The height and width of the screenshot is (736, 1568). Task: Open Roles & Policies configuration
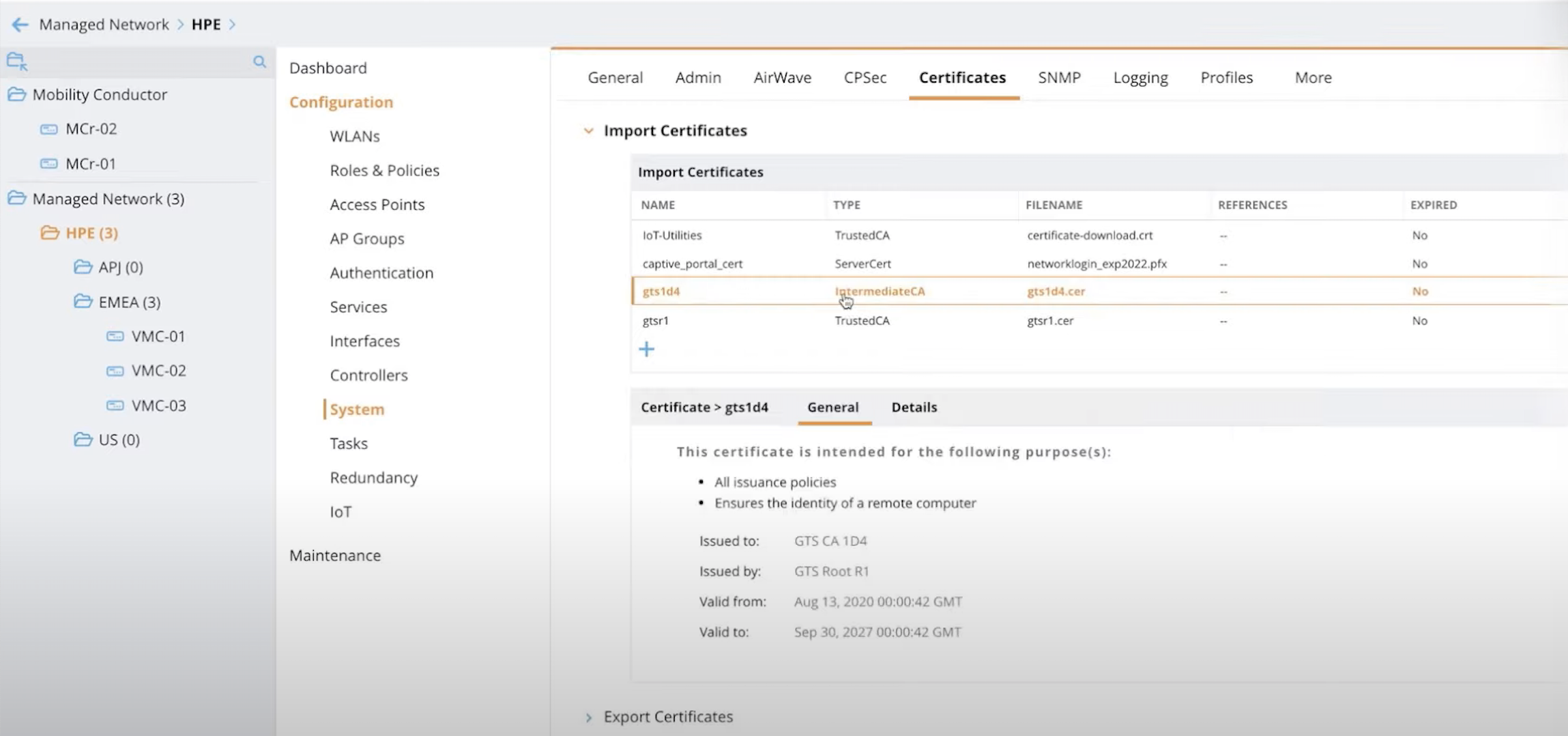pyautogui.click(x=384, y=171)
